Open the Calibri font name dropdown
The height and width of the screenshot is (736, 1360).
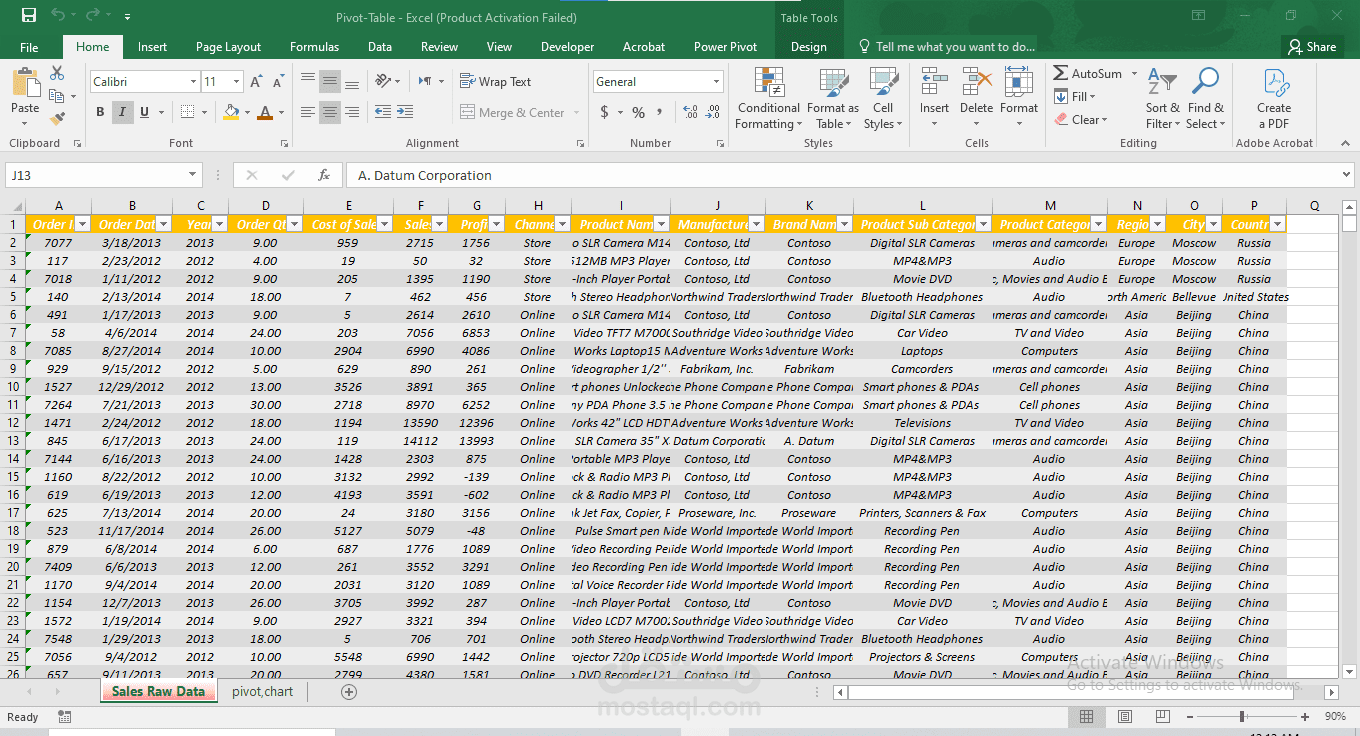click(193, 82)
